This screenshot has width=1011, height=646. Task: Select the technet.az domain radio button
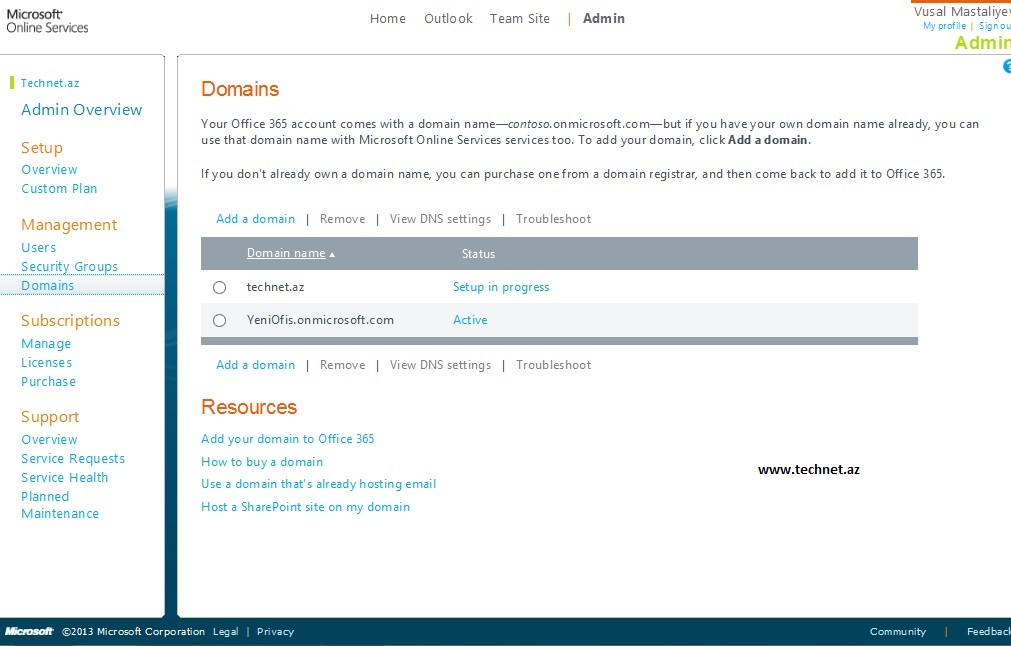coord(220,288)
